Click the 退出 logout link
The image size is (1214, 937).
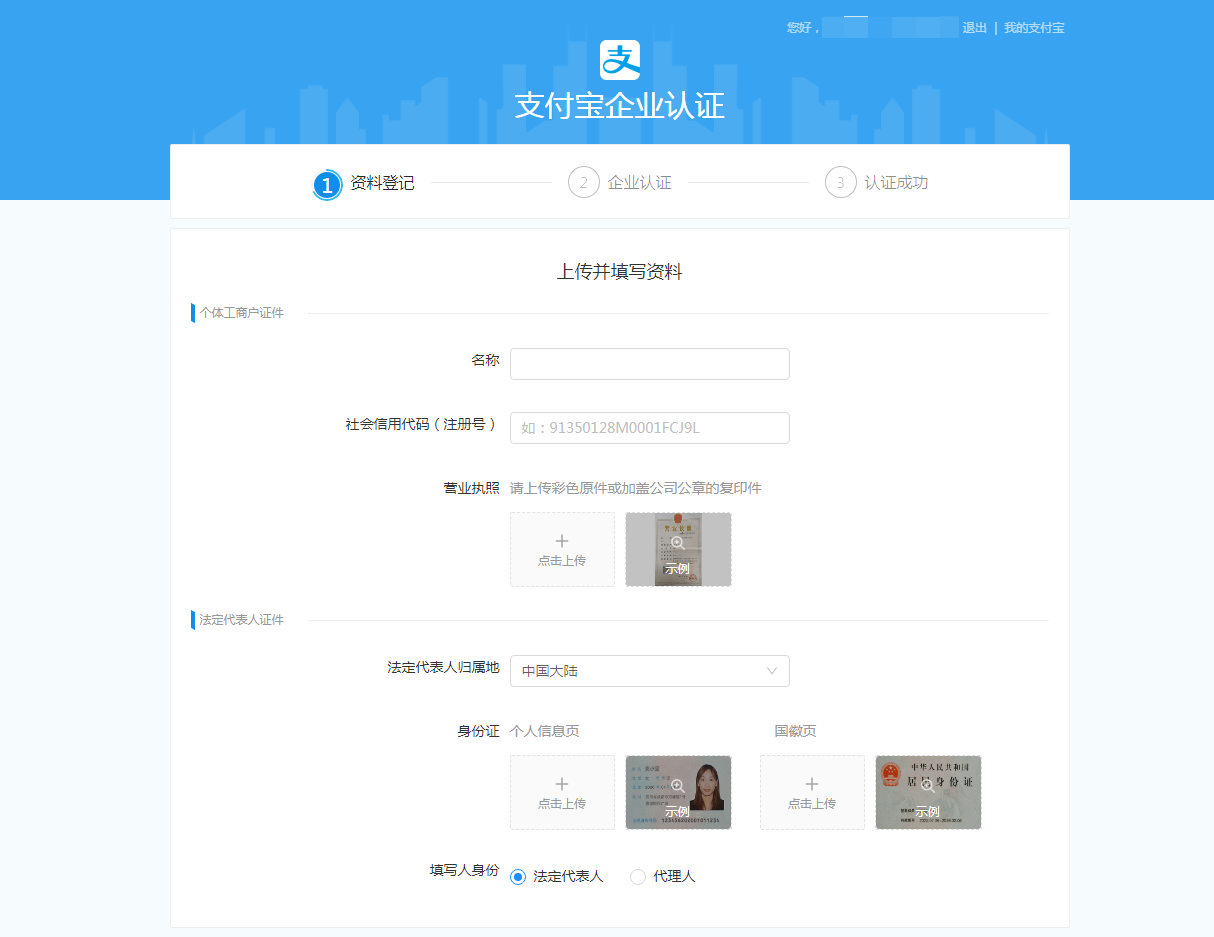pos(974,28)
